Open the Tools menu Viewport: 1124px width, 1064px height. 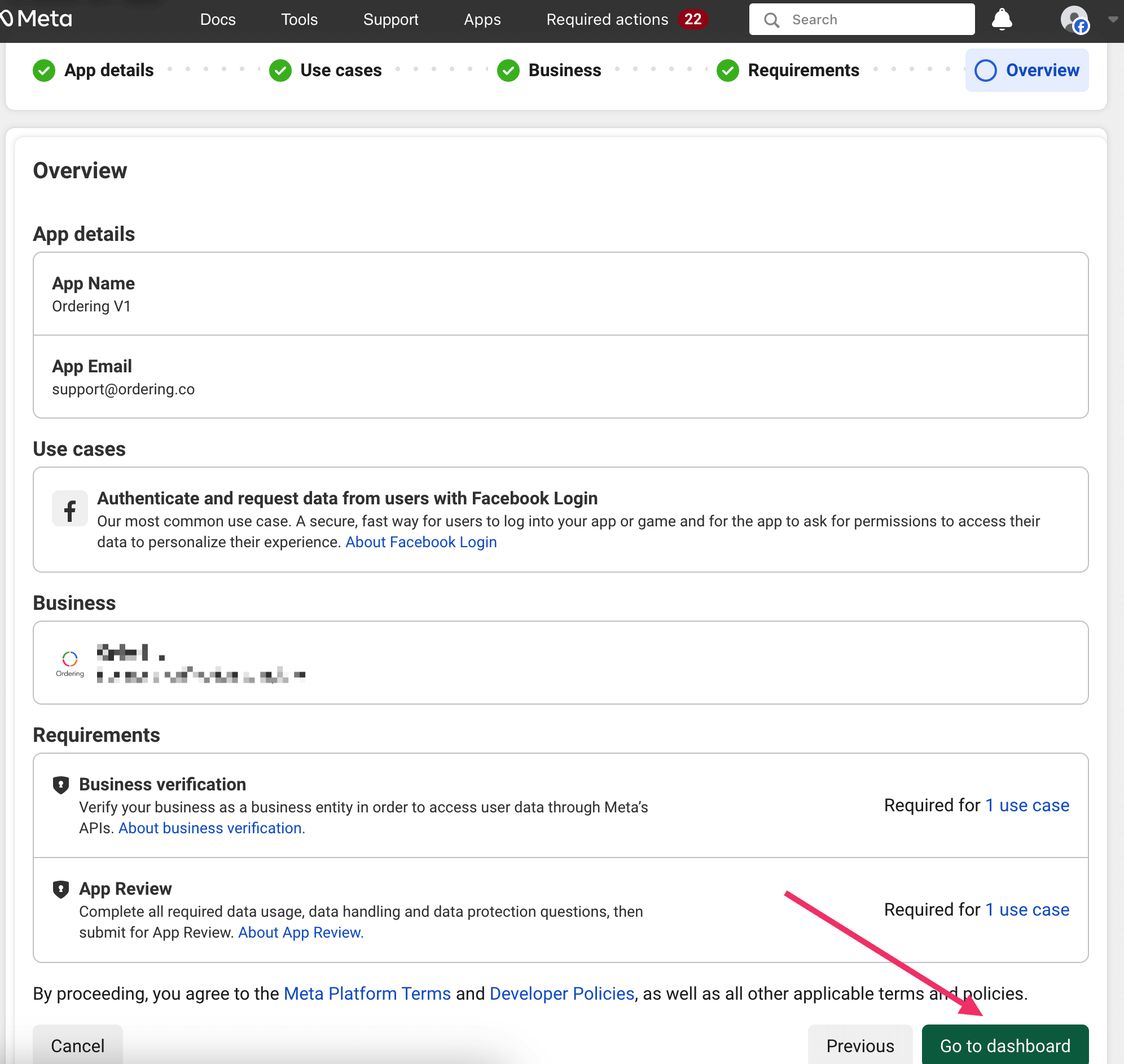tap(300, 19)
